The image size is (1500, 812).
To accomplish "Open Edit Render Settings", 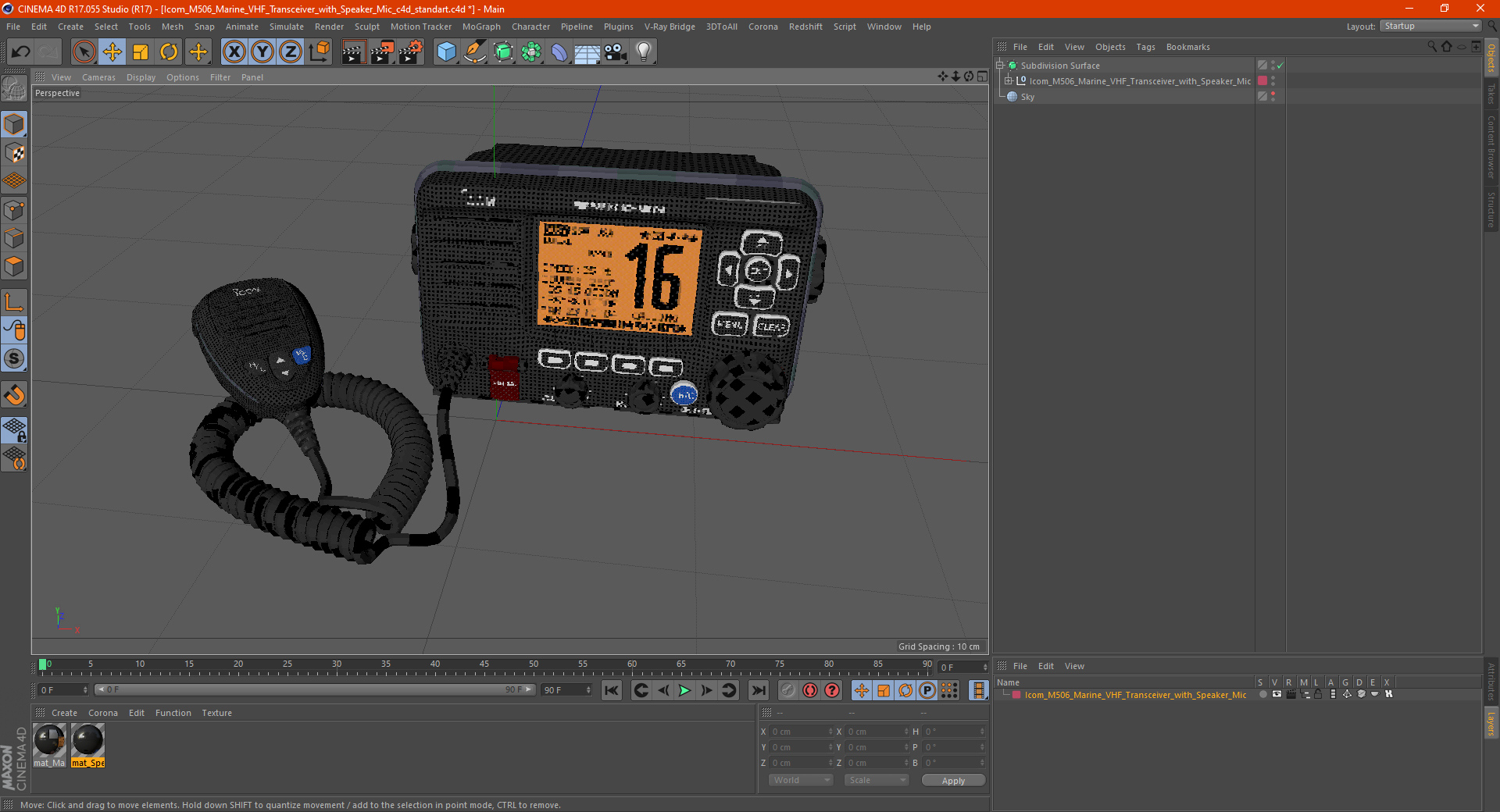I will pyautogui.click(x=411, y=52).
